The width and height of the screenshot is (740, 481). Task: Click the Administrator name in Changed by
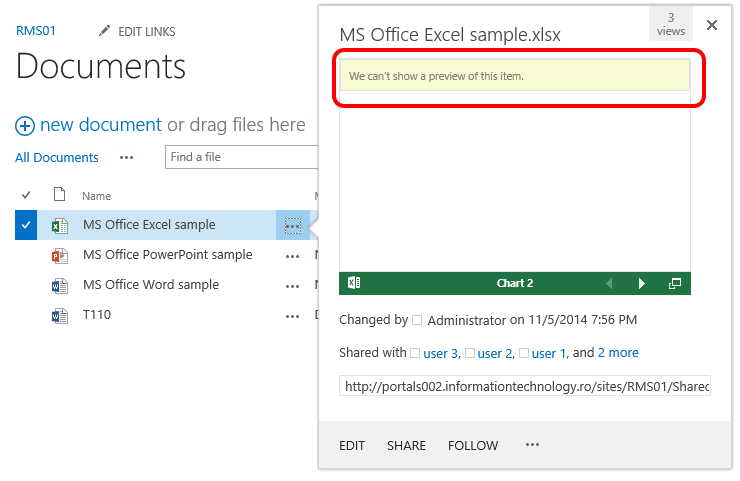click(467, 320)
